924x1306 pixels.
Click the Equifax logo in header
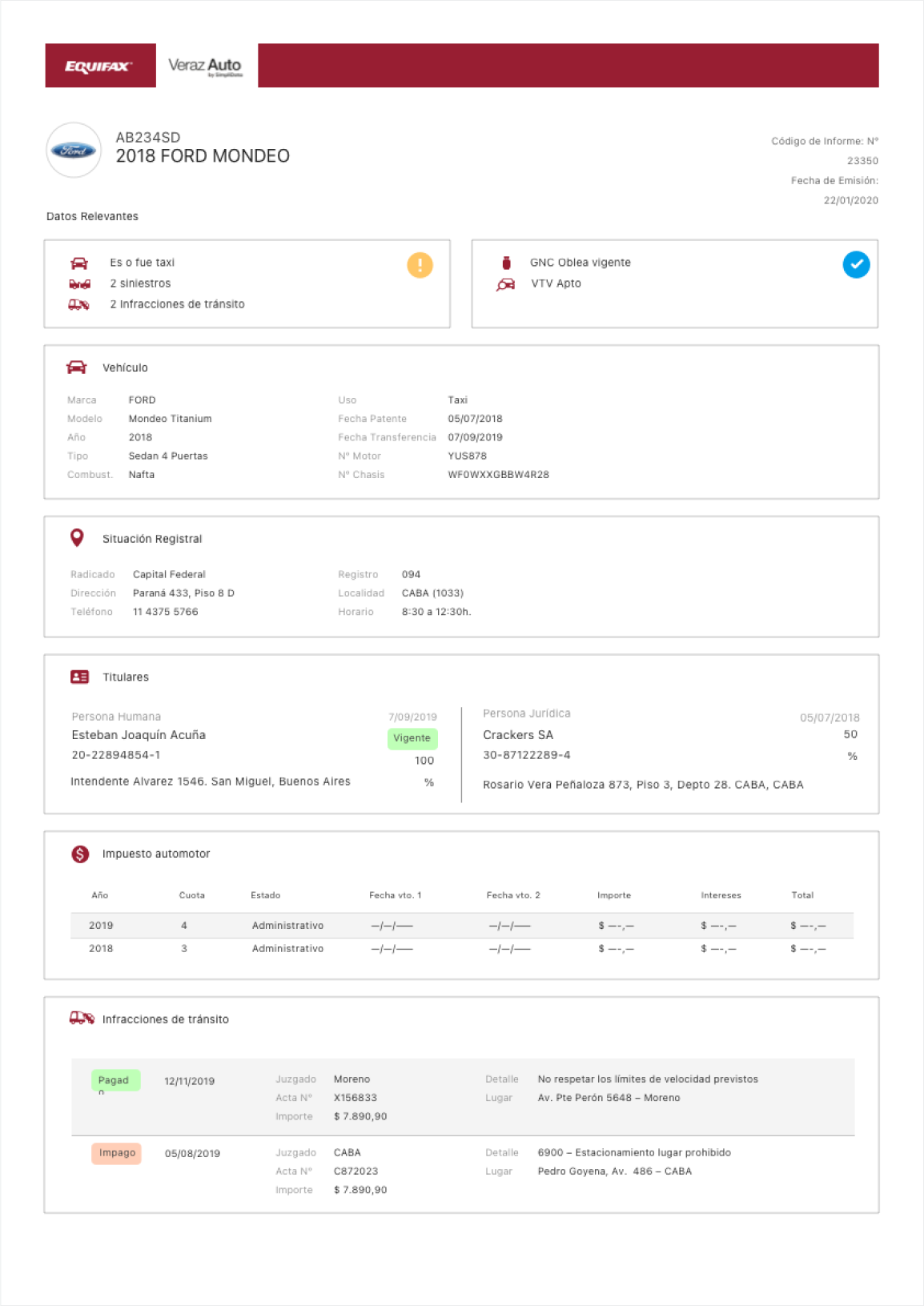[x=98, y=66]
